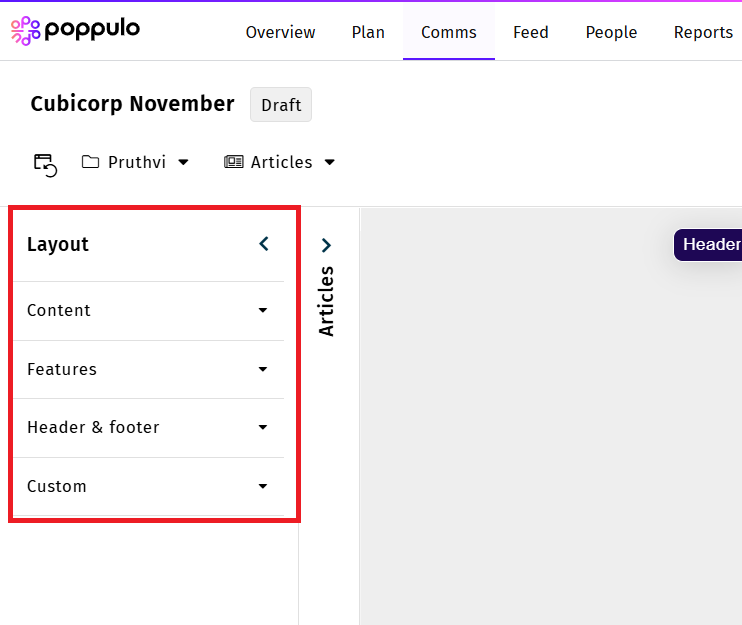742x625 pixels.
Task: Select the People tab
Action: pos(611,32)
